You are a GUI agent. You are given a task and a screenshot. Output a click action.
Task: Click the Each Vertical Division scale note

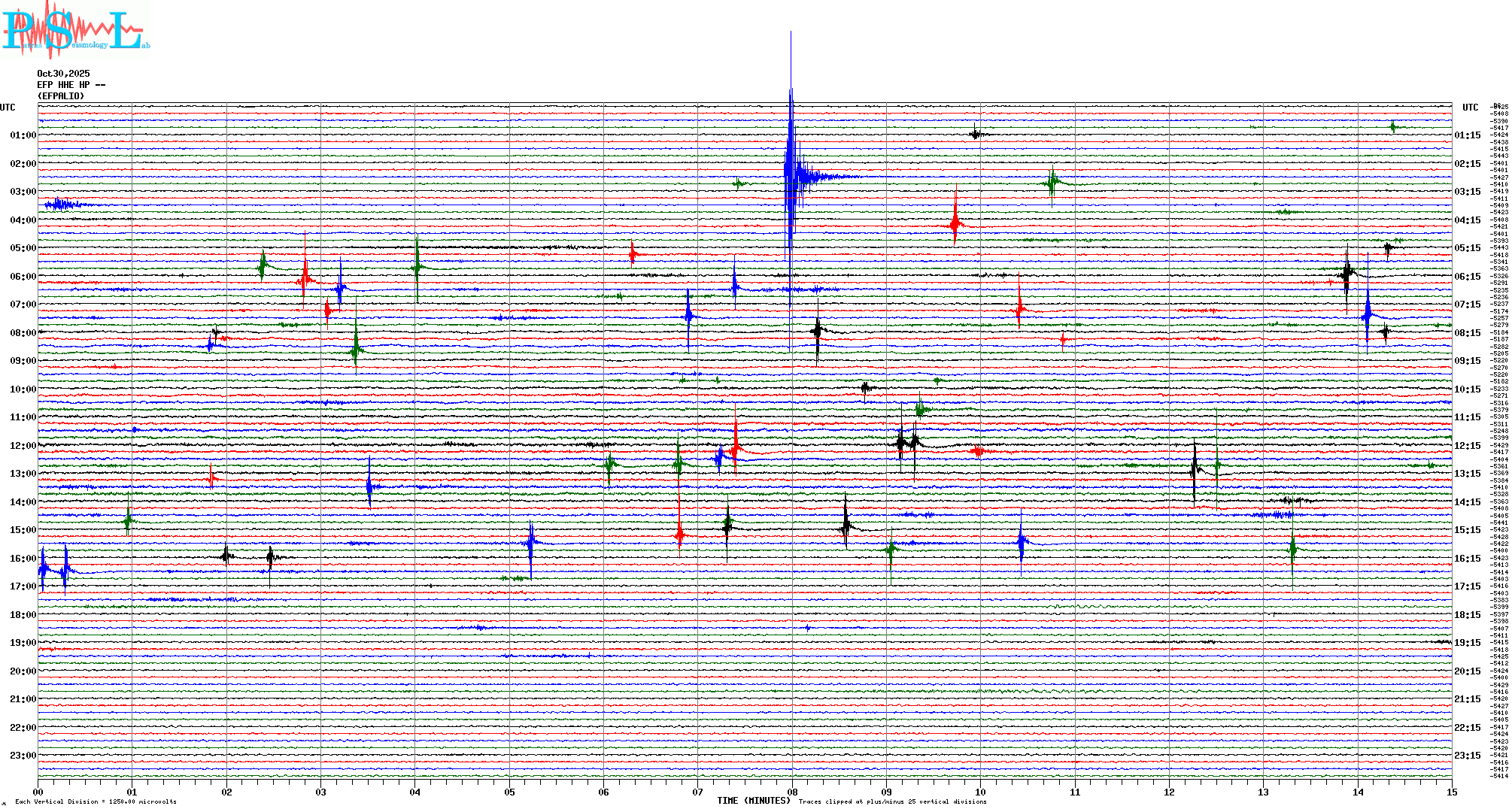96,801
